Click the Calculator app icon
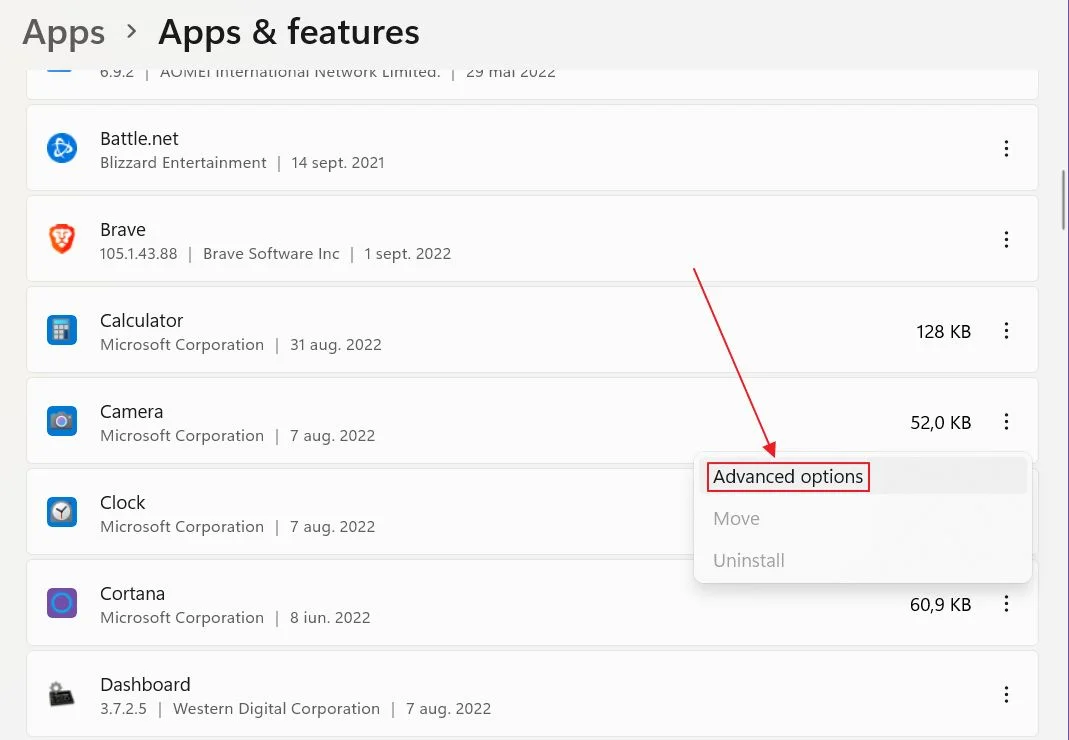The height and width of the screenshot is (740, 1069). pyautogui.click(x=61, y=330)
